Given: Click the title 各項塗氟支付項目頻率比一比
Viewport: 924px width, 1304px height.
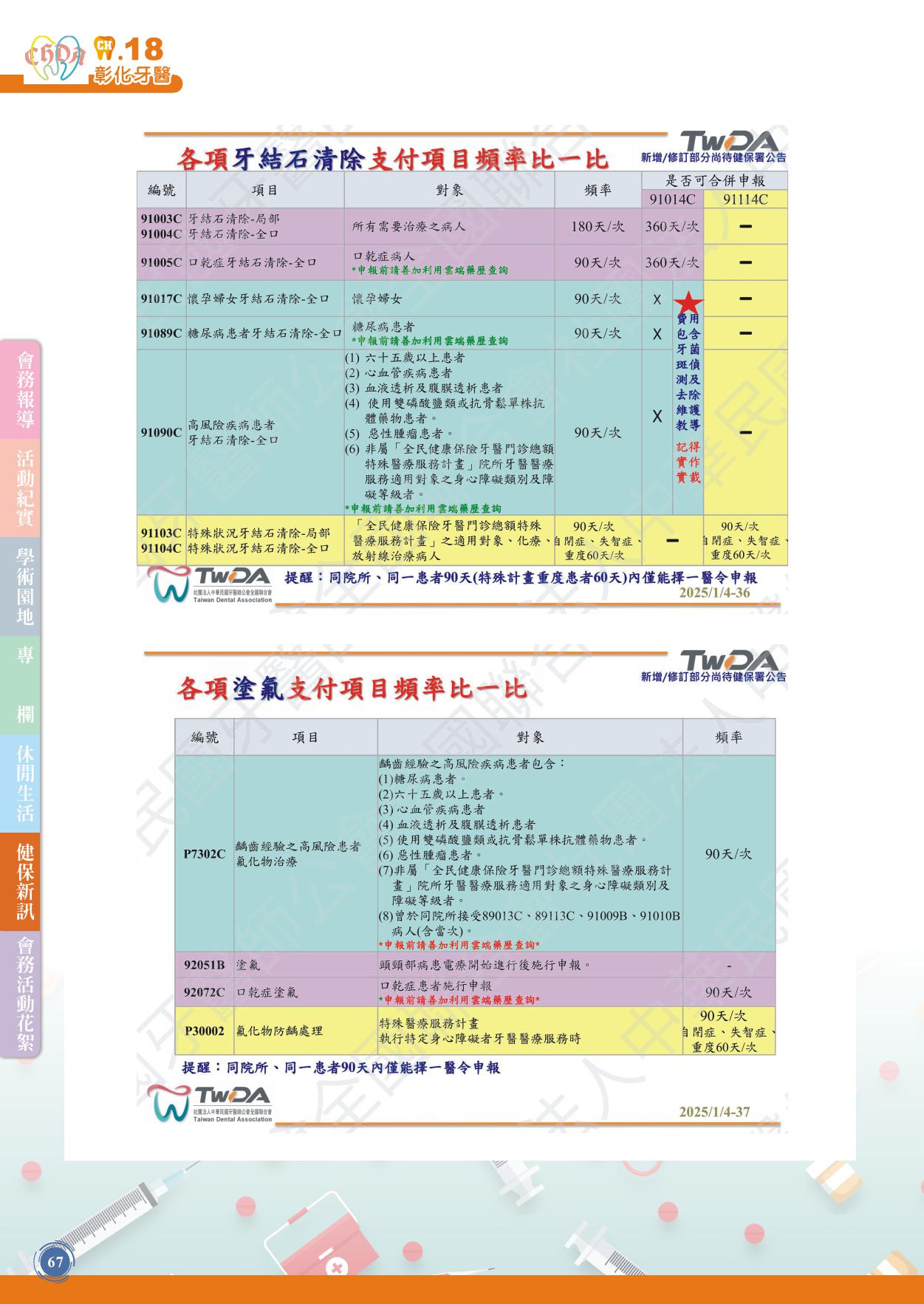Looking at the screenshot, I should [x=352, y=689].
